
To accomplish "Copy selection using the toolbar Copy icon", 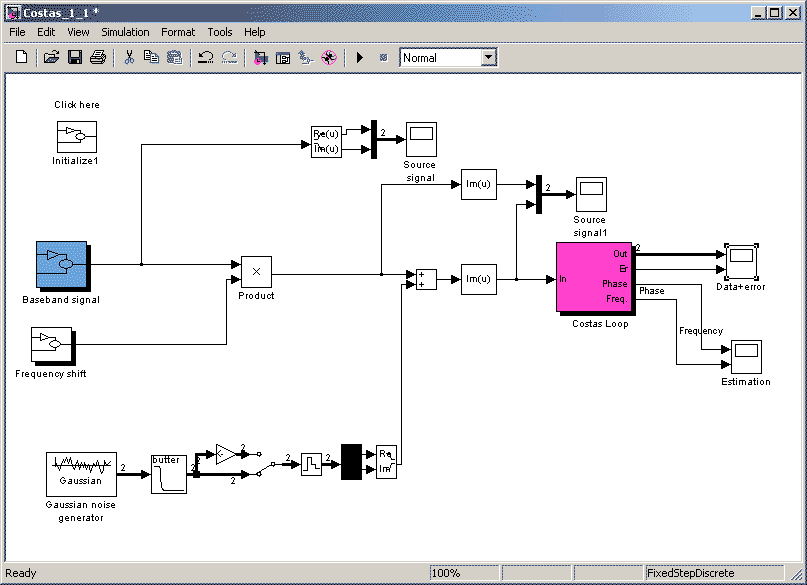I will point(151,57).
